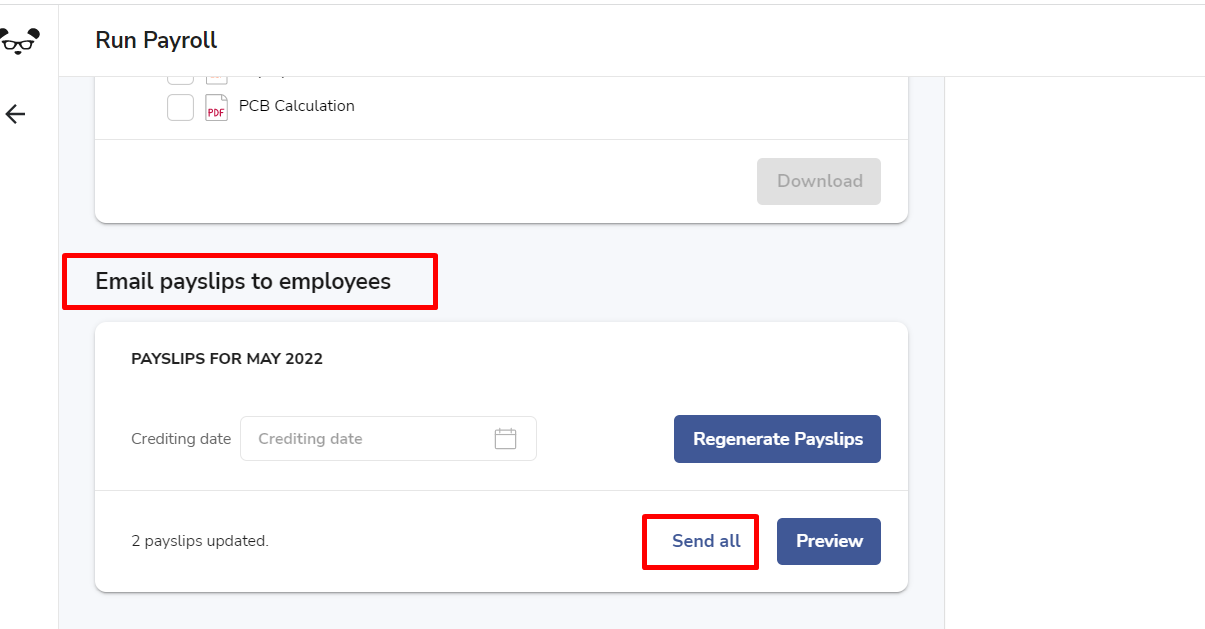Click the Run Payroll page title

(156, 40)
